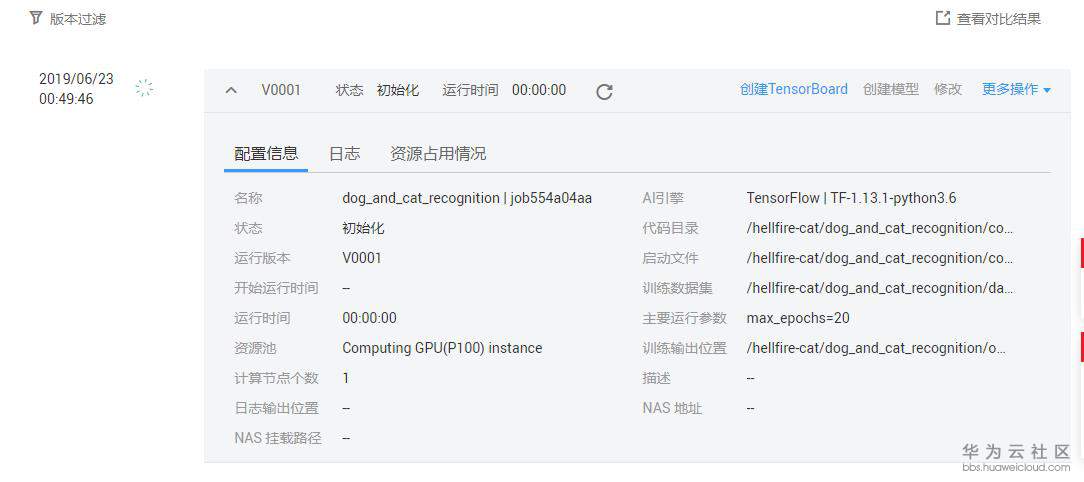1084x482 pixels.
Task: Switch to the 日志 tab
Action: [x=344, y=154]
